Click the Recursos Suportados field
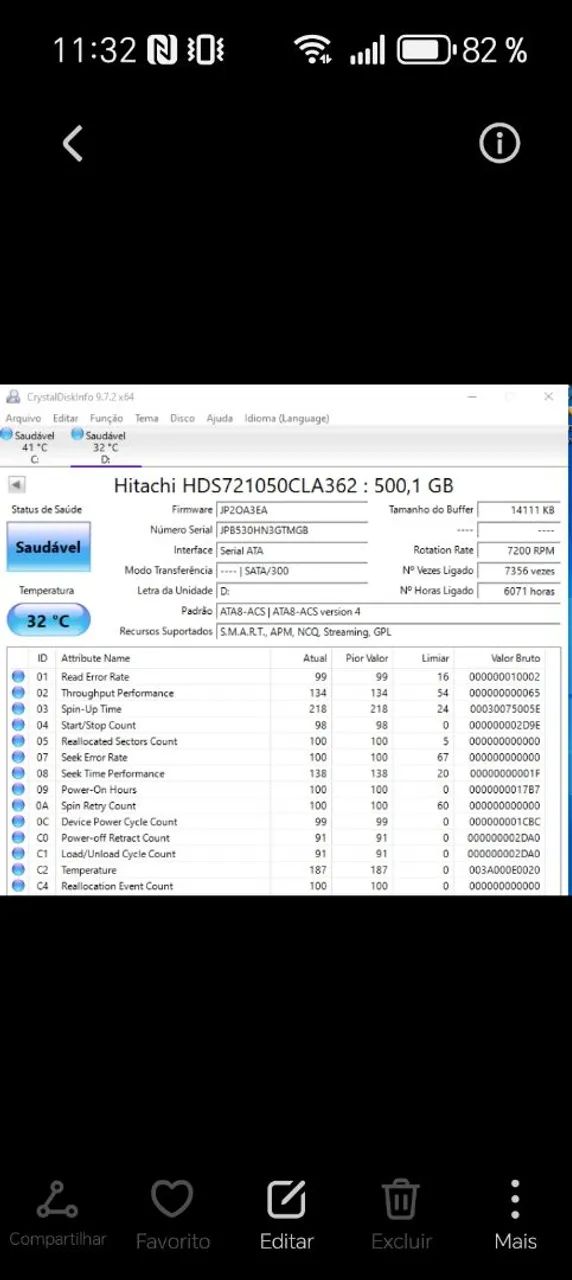This screenshot has height=1280, width=572. (x=388, y=632)
